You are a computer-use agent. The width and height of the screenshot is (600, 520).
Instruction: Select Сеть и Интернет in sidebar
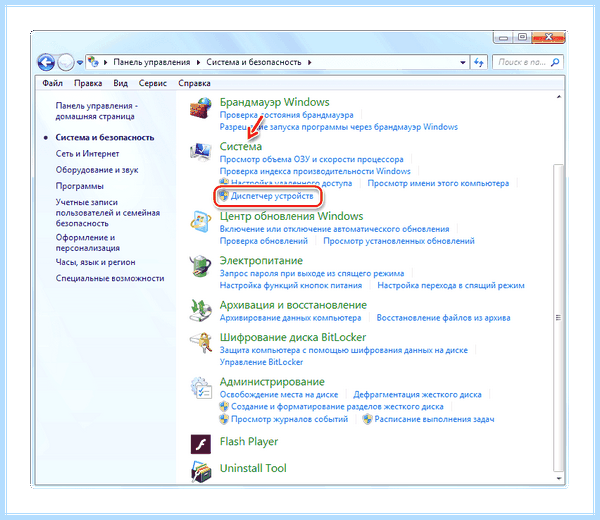click(x=87, y=153)
